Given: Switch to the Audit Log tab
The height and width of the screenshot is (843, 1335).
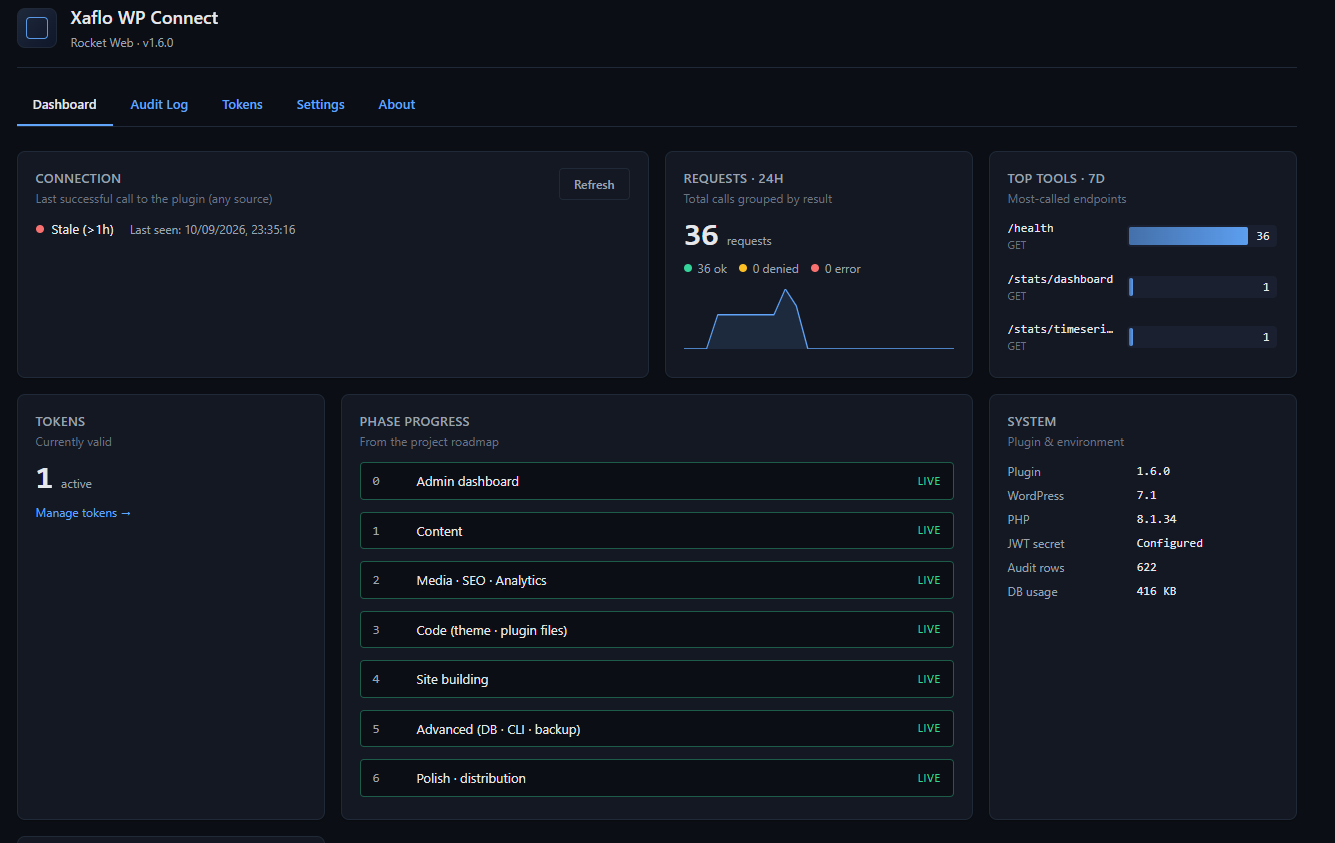Looking at the screenshot, I should click(159, 104).
